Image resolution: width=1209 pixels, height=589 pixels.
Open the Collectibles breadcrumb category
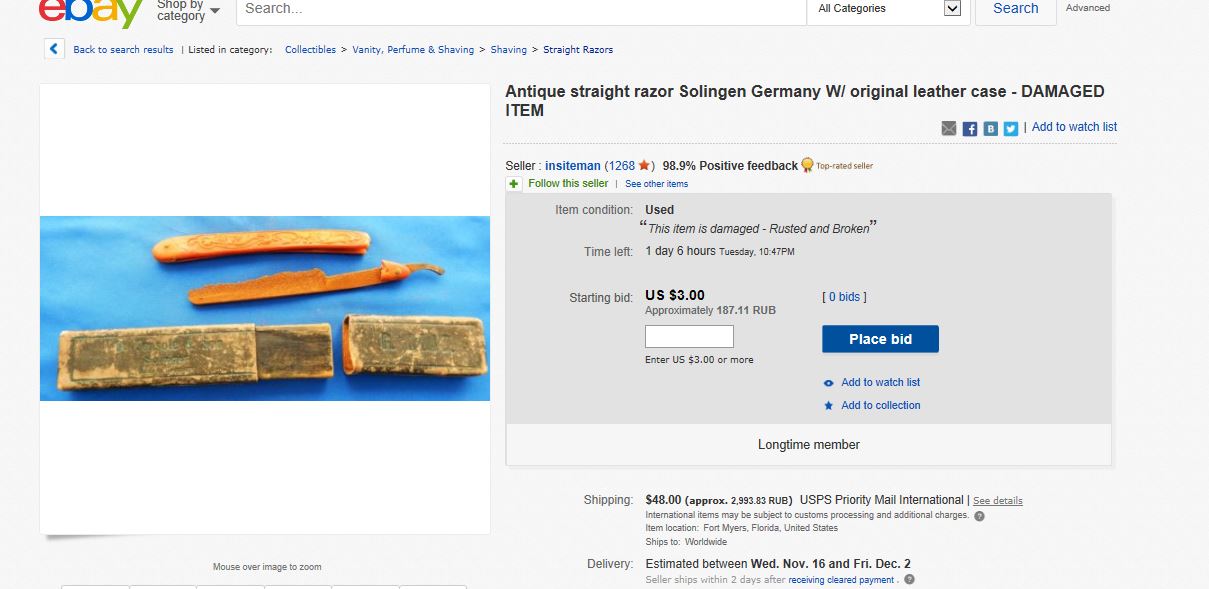coord(310,50)
